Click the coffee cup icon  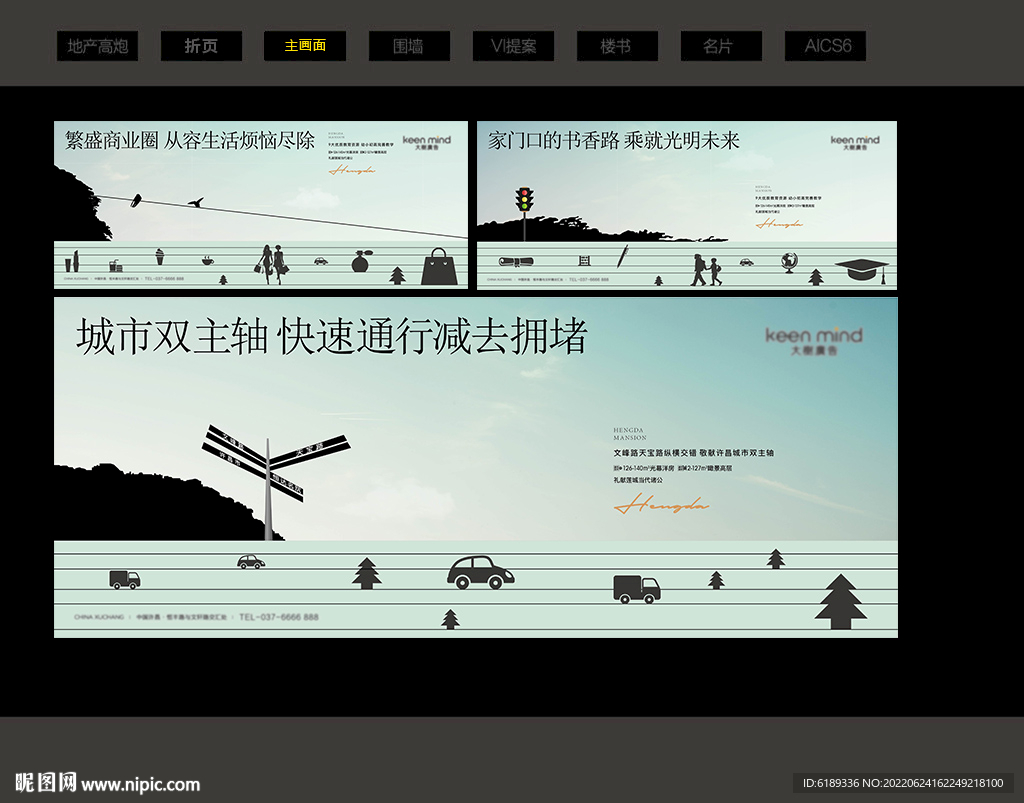click(x=207, y=260)
